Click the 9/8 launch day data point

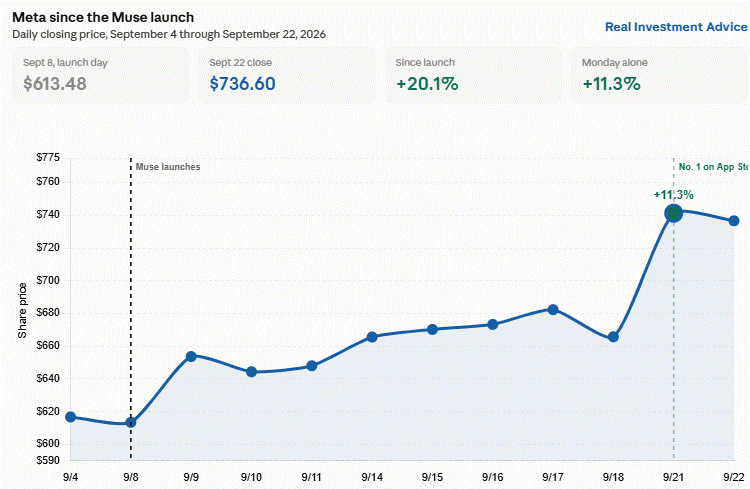point(131,422)
